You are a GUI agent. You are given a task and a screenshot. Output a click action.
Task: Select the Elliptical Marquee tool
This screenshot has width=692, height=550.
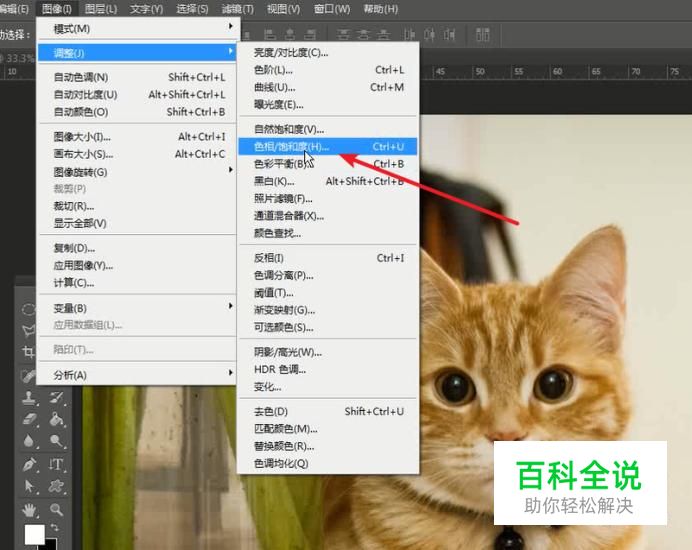[28, 309]
